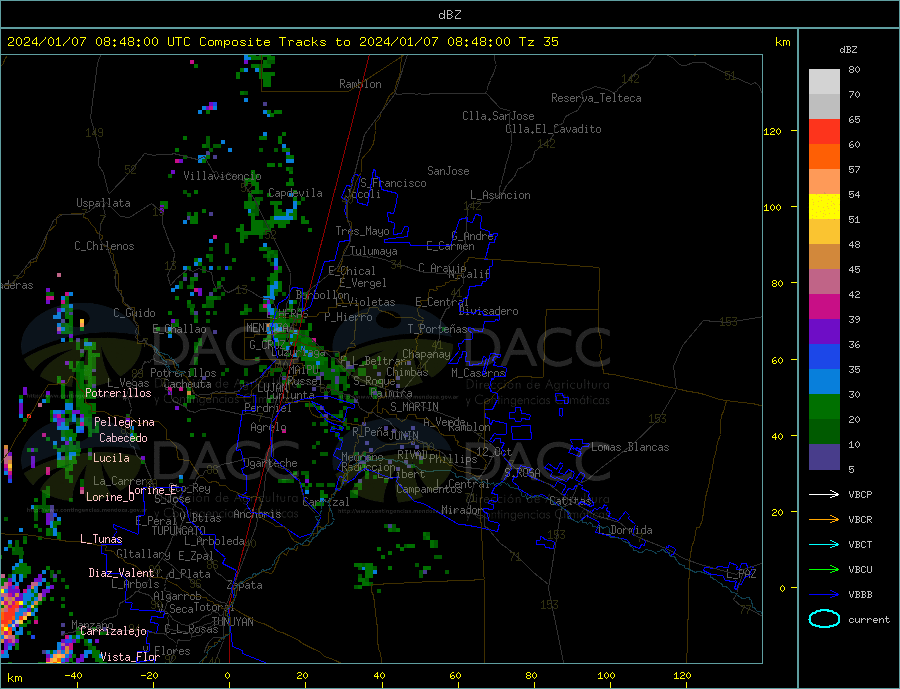Select the yellow 51-54 dBZ legend swatch
Image resolution: width=900 pixels, height=689 pixels.
tap(824, 207)
